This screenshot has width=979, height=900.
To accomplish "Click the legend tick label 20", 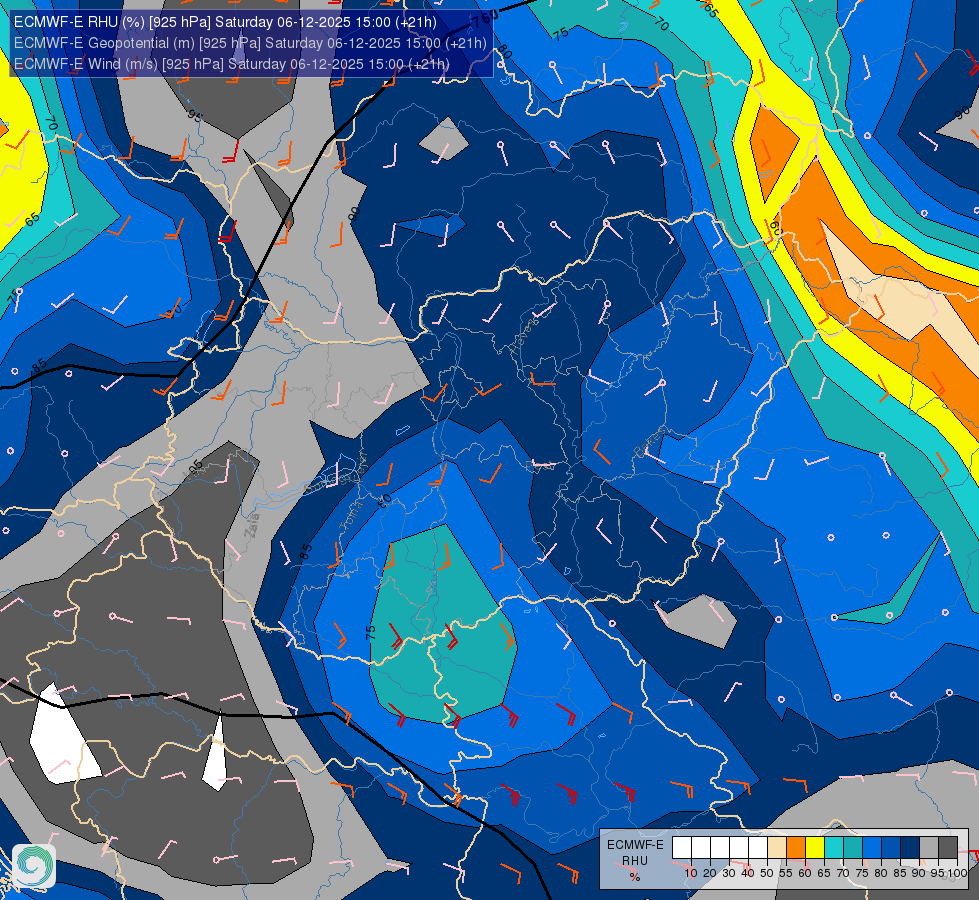I will pyautogui.click(x=710, y=873).
